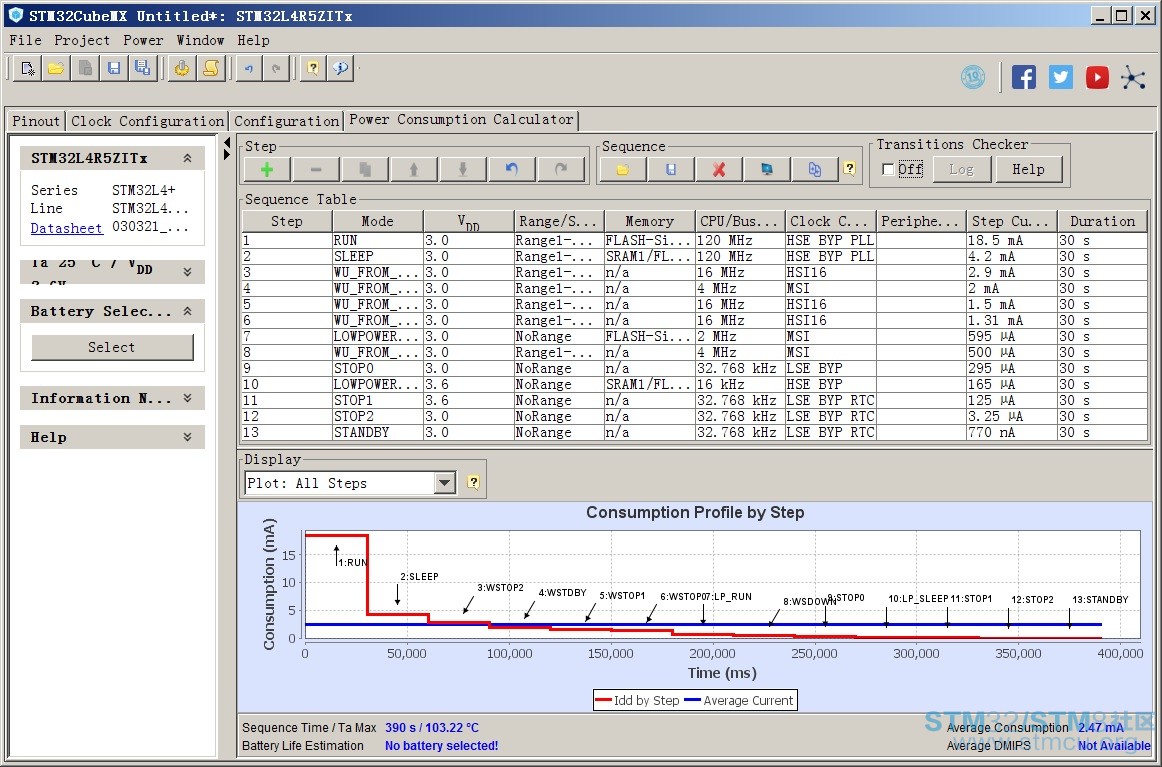The width and height of the screenshot is (1162, 767).
Task: Open the Help menu in menu bar
Action: [x=253, y=40]
